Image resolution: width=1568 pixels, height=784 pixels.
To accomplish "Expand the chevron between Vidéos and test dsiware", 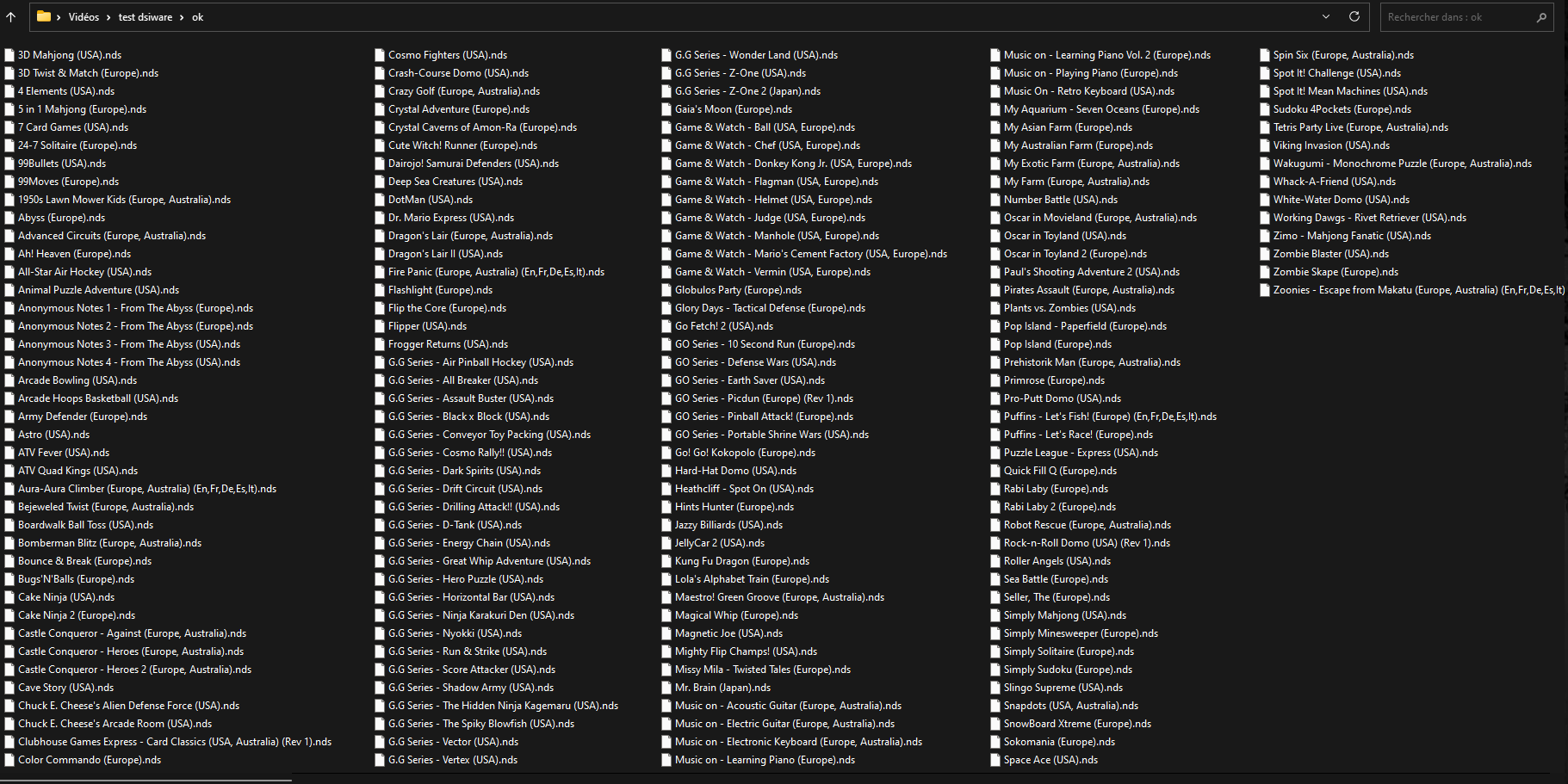I will (x=108, y=17).
